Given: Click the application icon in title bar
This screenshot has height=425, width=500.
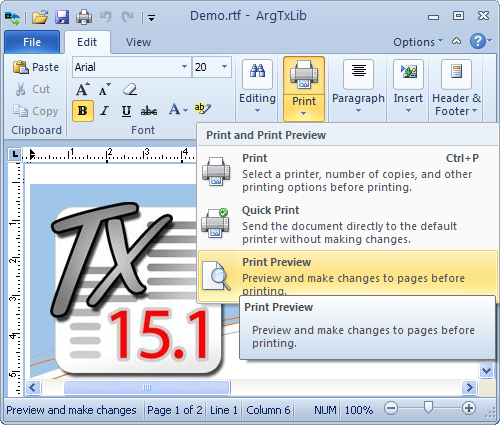Looking at the screenshot, I should (x=12, y=17).
